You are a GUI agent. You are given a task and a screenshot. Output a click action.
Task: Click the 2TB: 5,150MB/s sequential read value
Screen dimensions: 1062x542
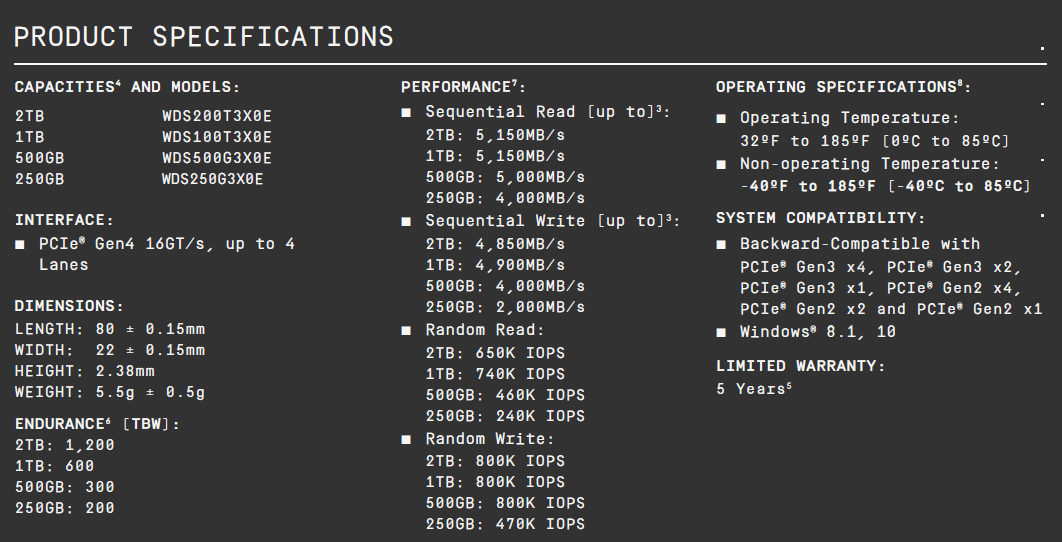coord(495,136)
